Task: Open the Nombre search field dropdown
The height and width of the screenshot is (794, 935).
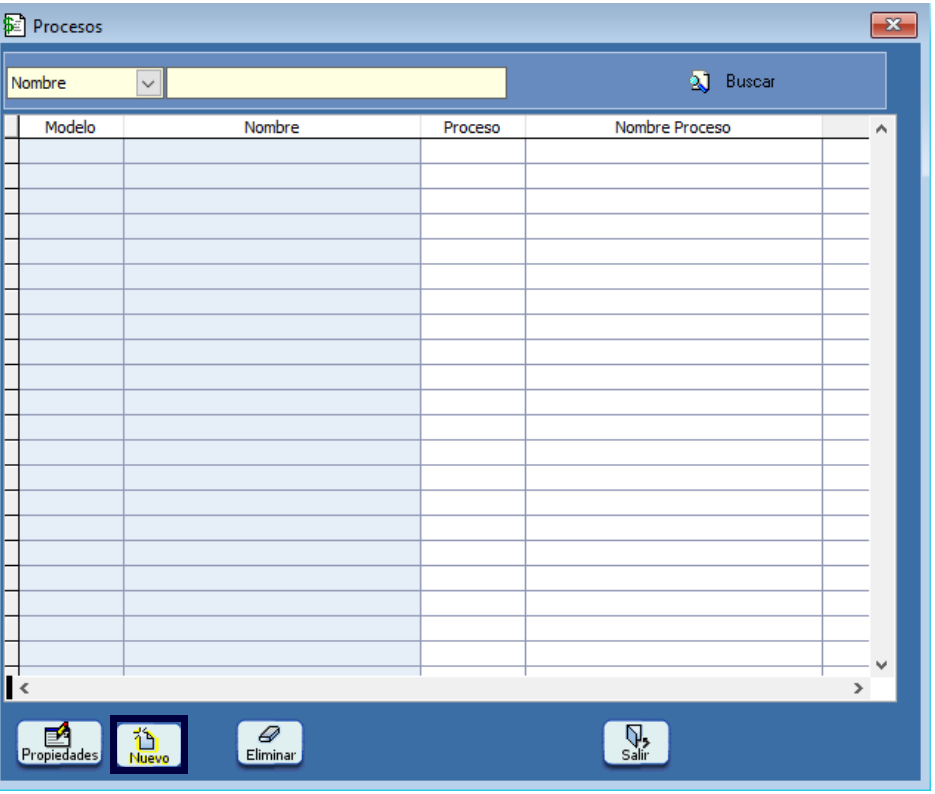Action: [x=148, y=83]
